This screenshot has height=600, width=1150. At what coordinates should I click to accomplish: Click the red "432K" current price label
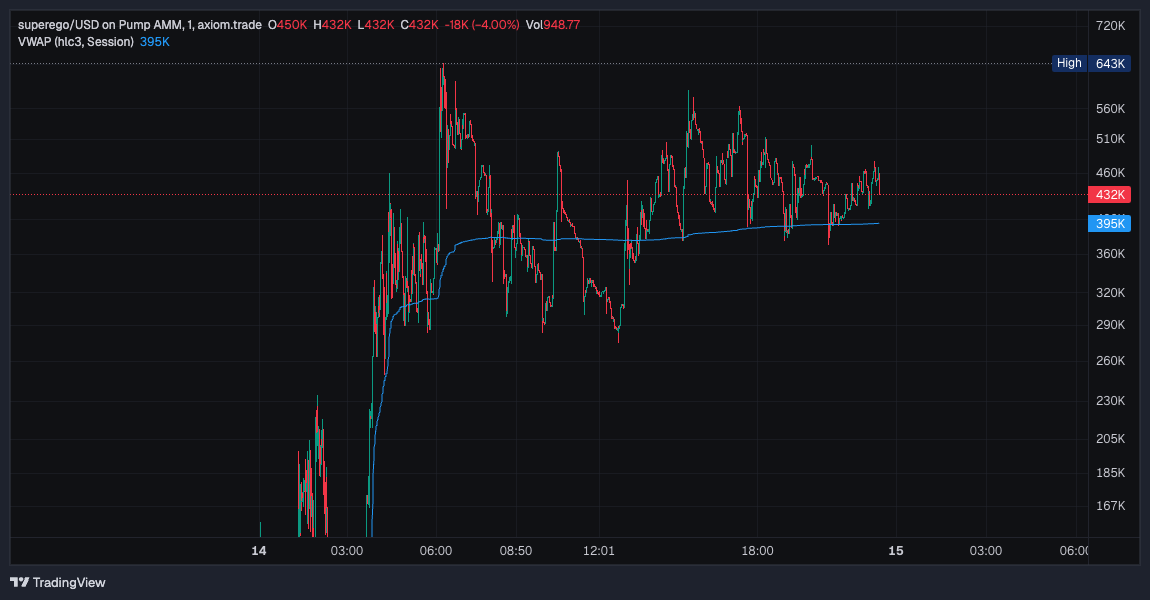pos(1110,194)
